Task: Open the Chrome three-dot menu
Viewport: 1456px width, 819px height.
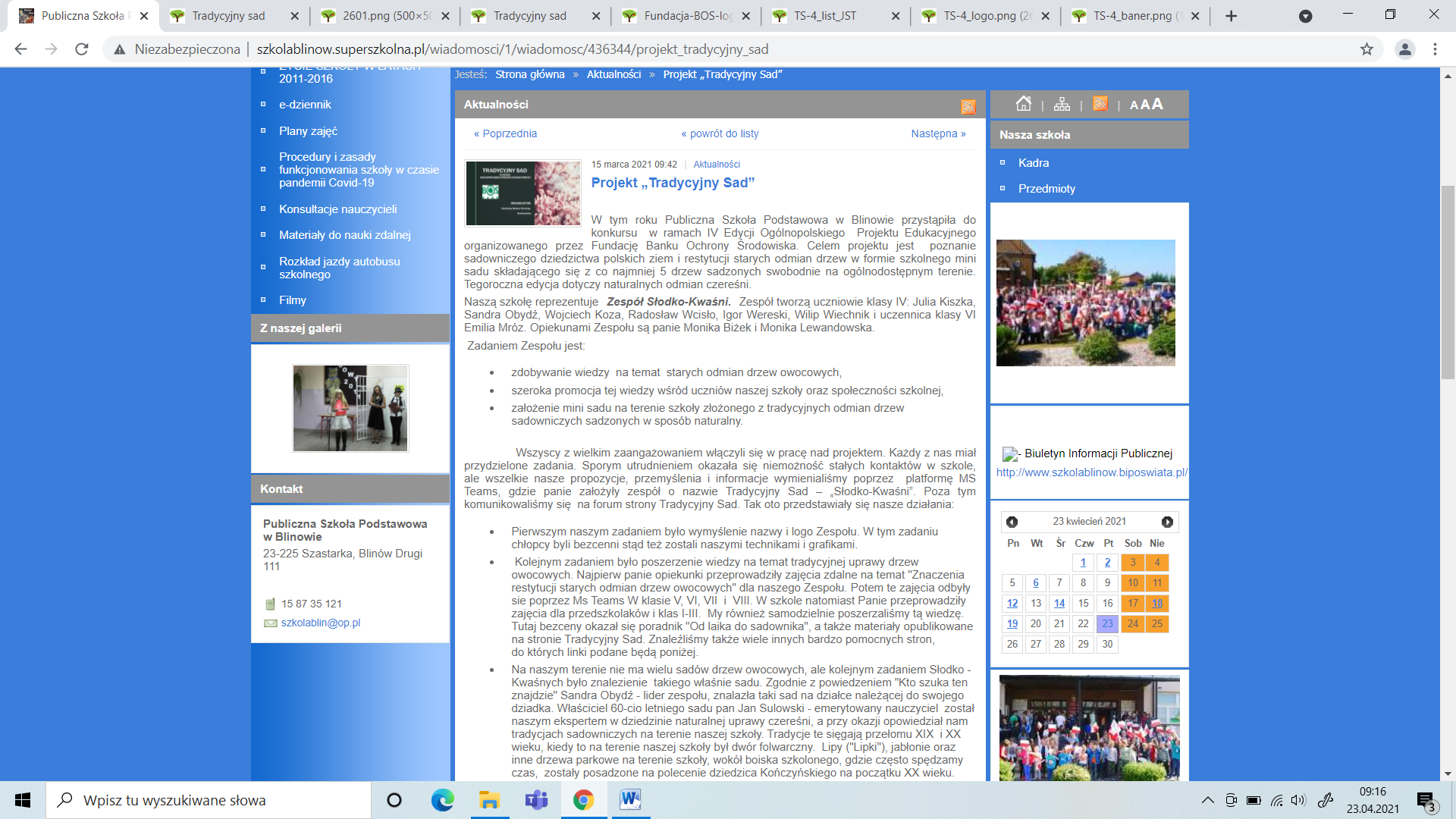Action: pos(1435,49)
